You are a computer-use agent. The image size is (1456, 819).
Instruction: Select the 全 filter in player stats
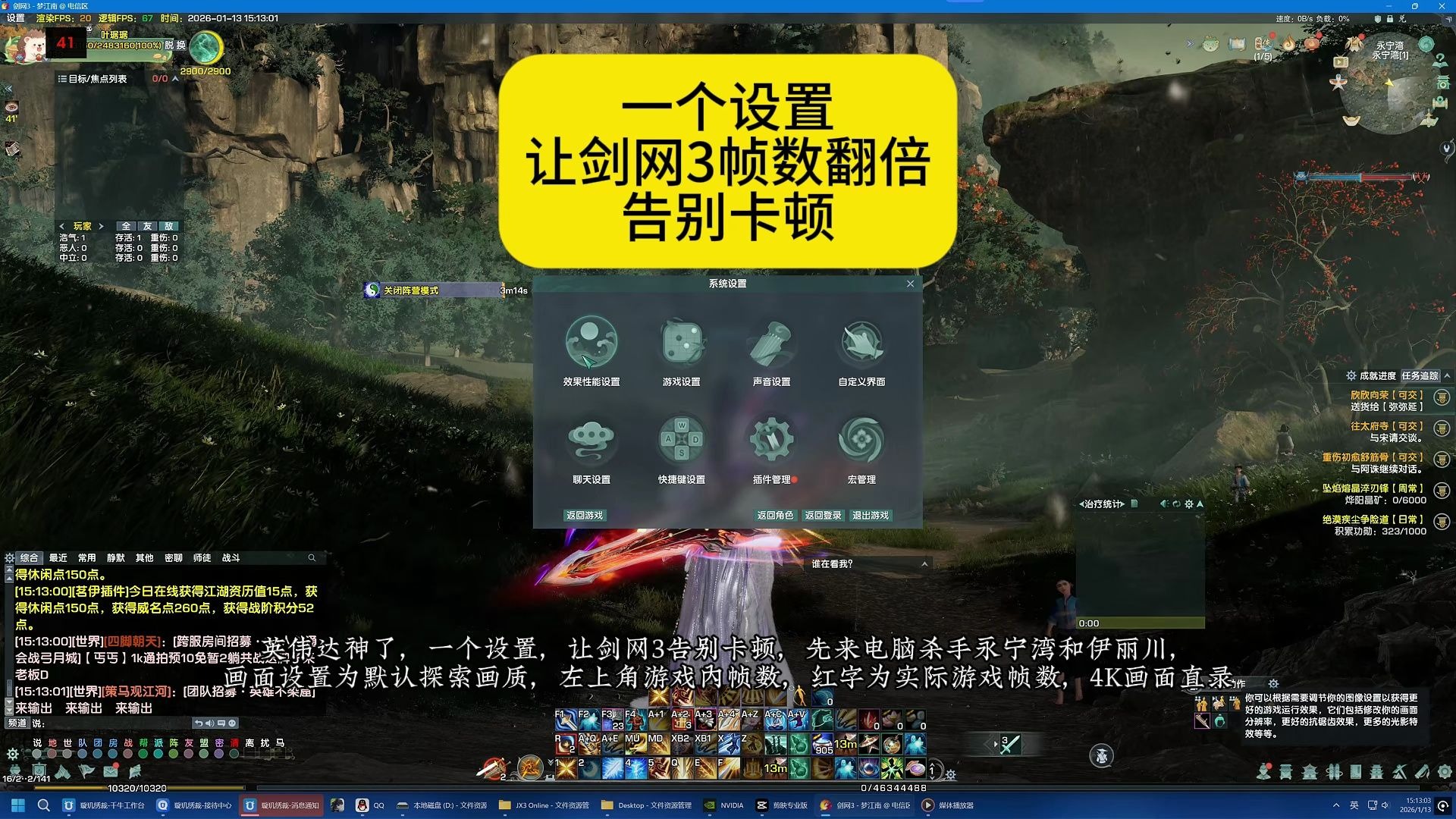coord(126,226)
